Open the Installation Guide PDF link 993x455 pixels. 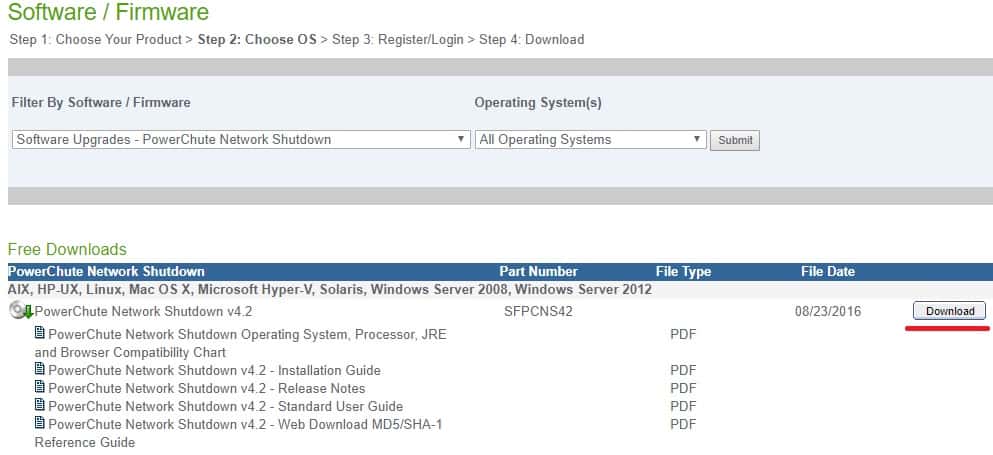pos(214,370)
